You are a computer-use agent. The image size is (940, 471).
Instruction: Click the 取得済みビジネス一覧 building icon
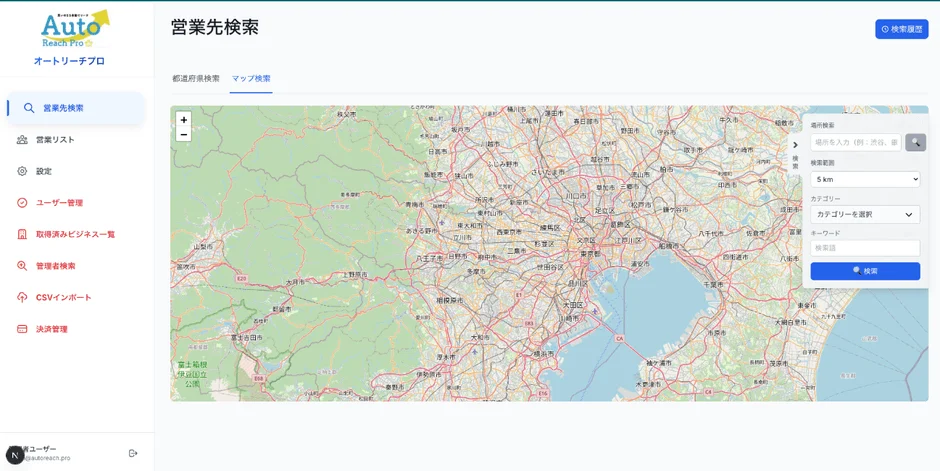[x=22, y=234]
